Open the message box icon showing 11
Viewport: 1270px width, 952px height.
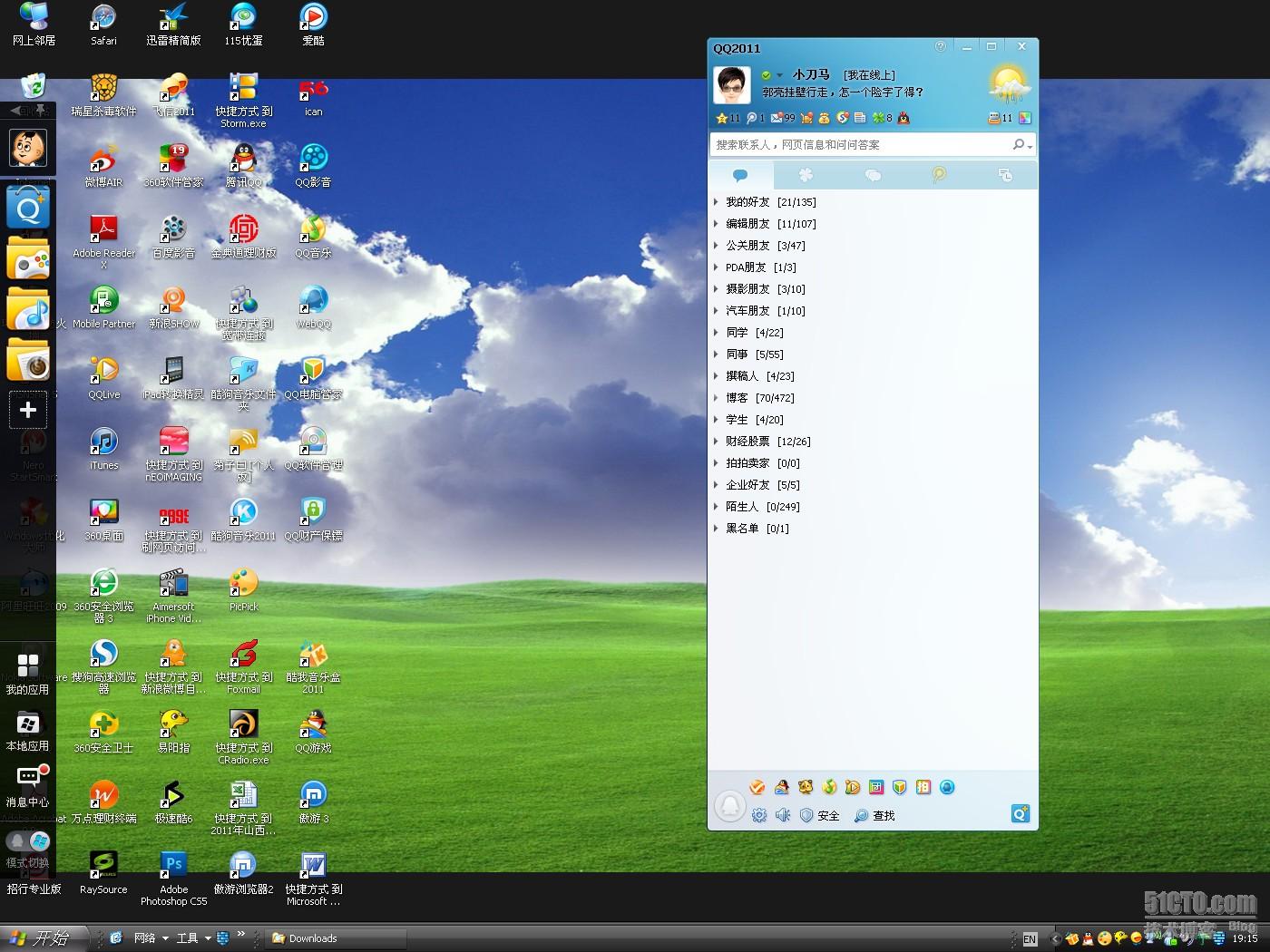1000,118
